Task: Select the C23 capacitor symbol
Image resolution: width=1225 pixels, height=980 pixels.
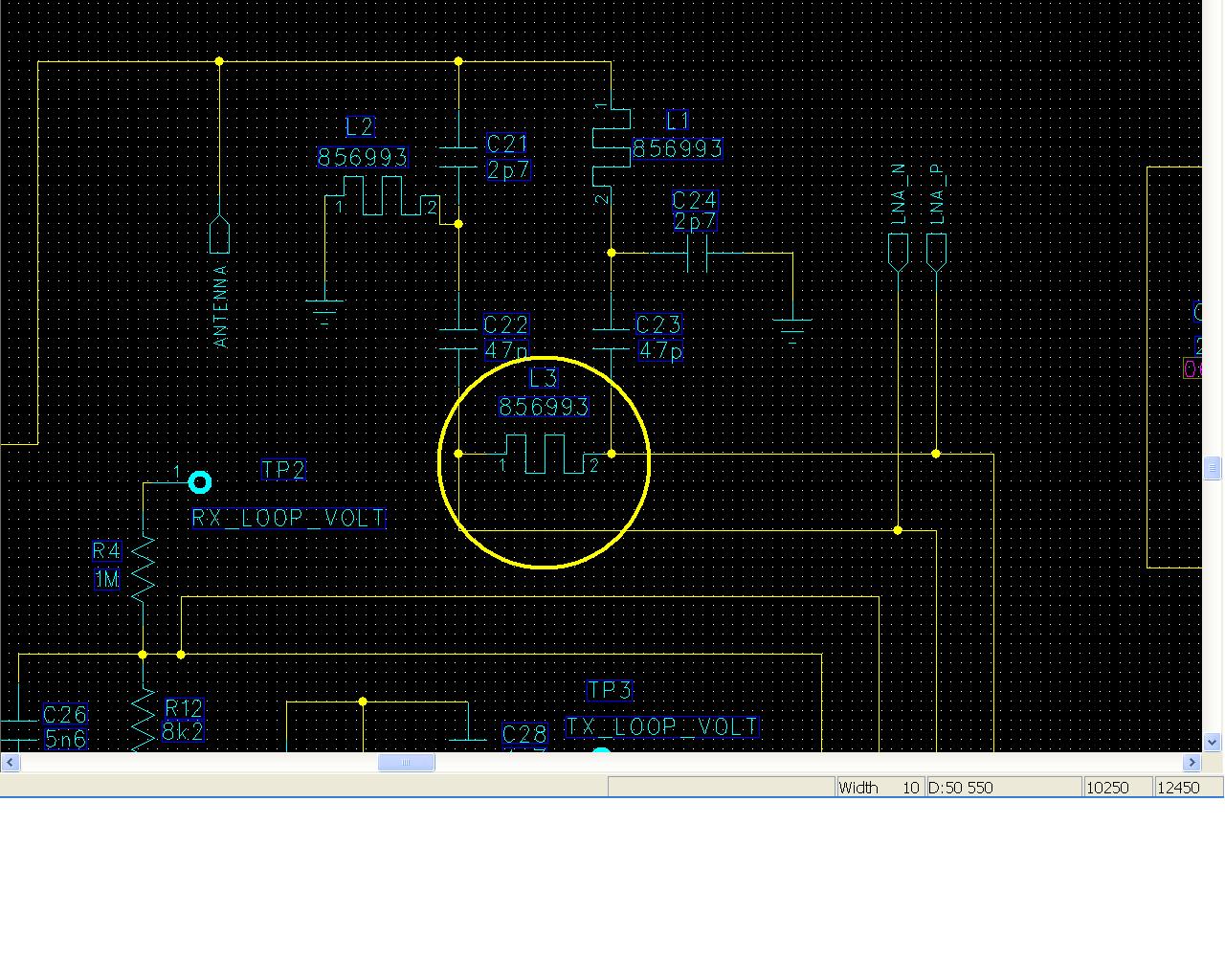Action: click(x=612, y=339)
